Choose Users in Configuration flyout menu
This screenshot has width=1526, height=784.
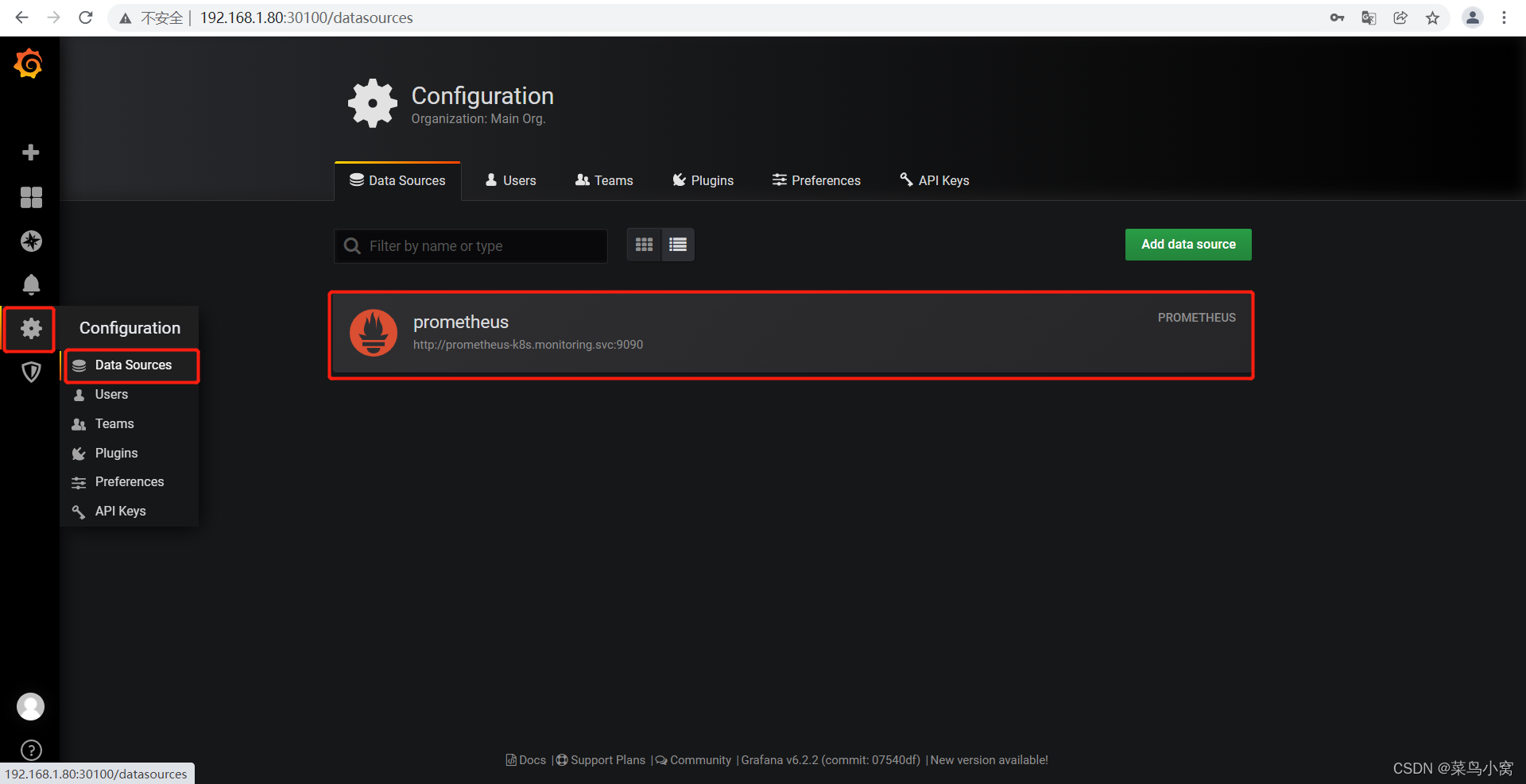point(130,395)
